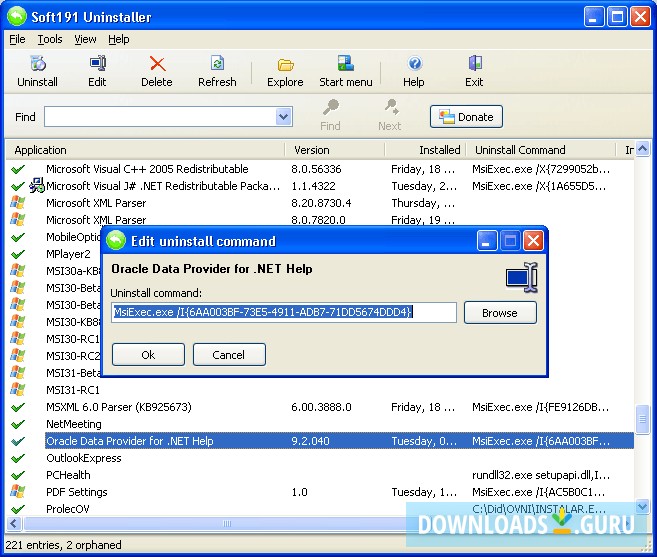Image resolution: width=657 pixels, height=557 pixels.
Task: Click the Edit toolbar icon
Action: click(x=98, y=64)
